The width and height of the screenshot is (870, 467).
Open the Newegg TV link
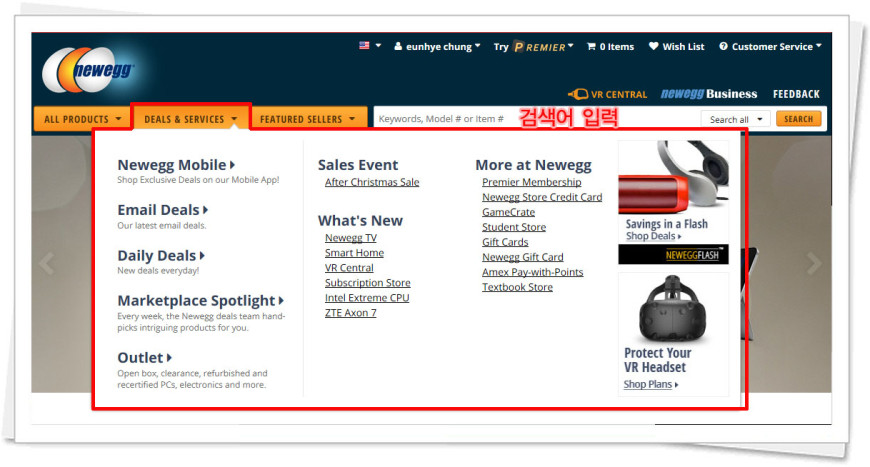(351, 237)
